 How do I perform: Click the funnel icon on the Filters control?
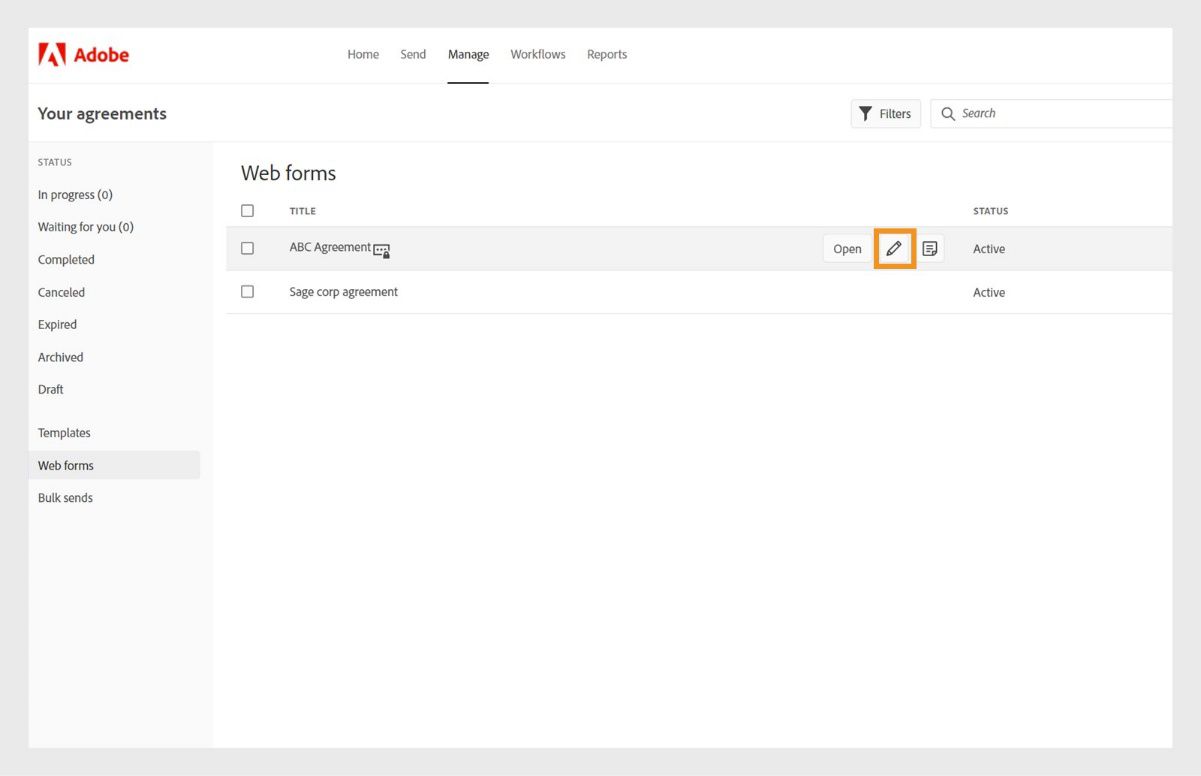866,113
